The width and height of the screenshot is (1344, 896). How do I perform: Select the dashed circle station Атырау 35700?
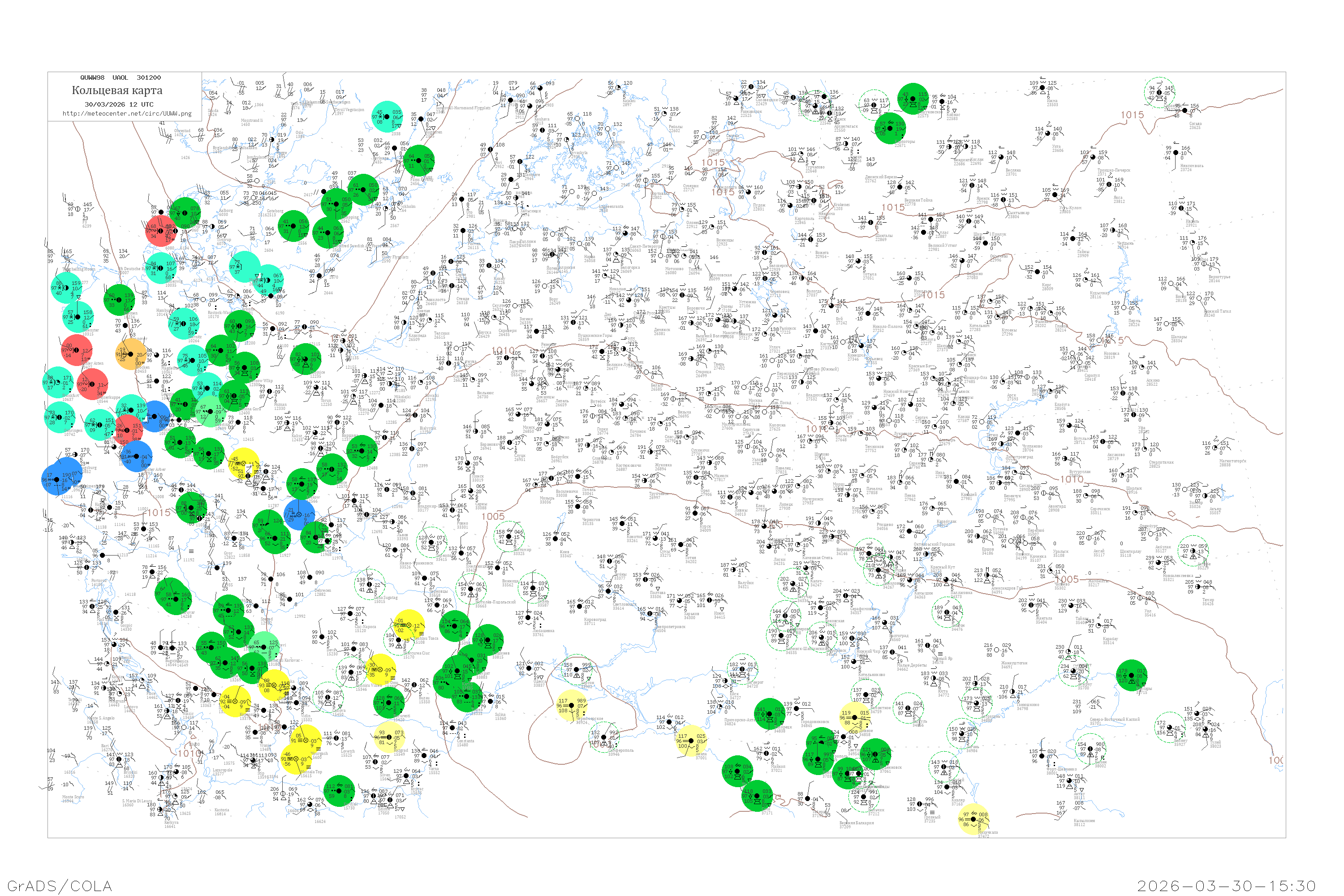click(1073, 670)
